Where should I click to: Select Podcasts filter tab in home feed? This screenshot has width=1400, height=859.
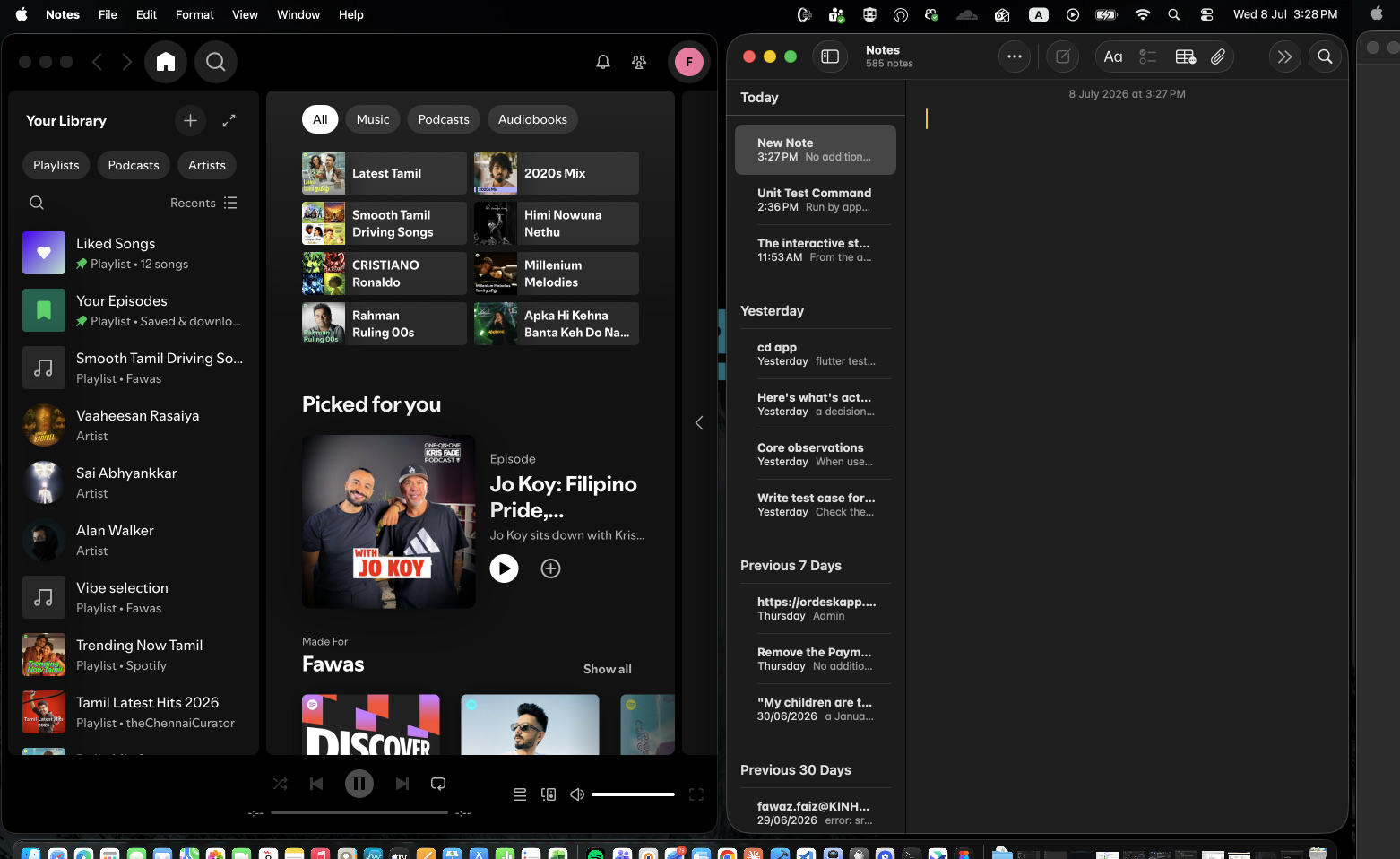(444, 119)
